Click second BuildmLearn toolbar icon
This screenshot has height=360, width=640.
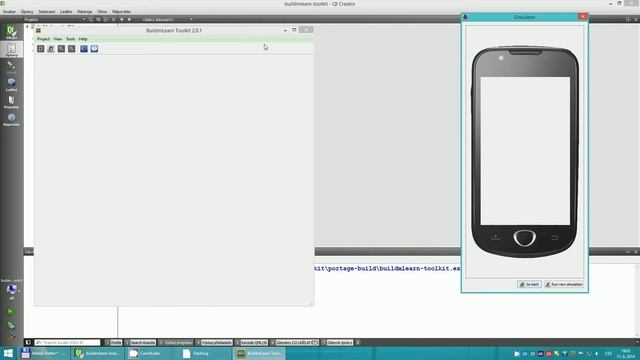pos(51,49)
